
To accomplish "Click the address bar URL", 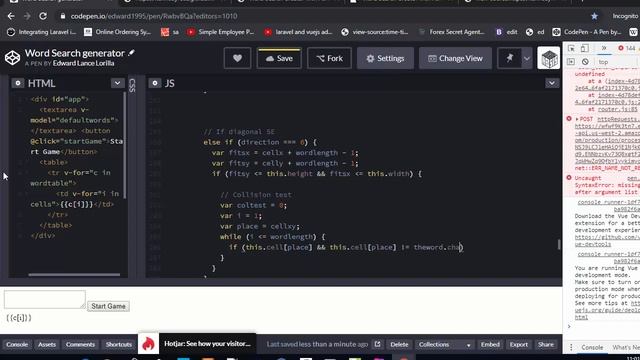I will [x=154, y=16].
